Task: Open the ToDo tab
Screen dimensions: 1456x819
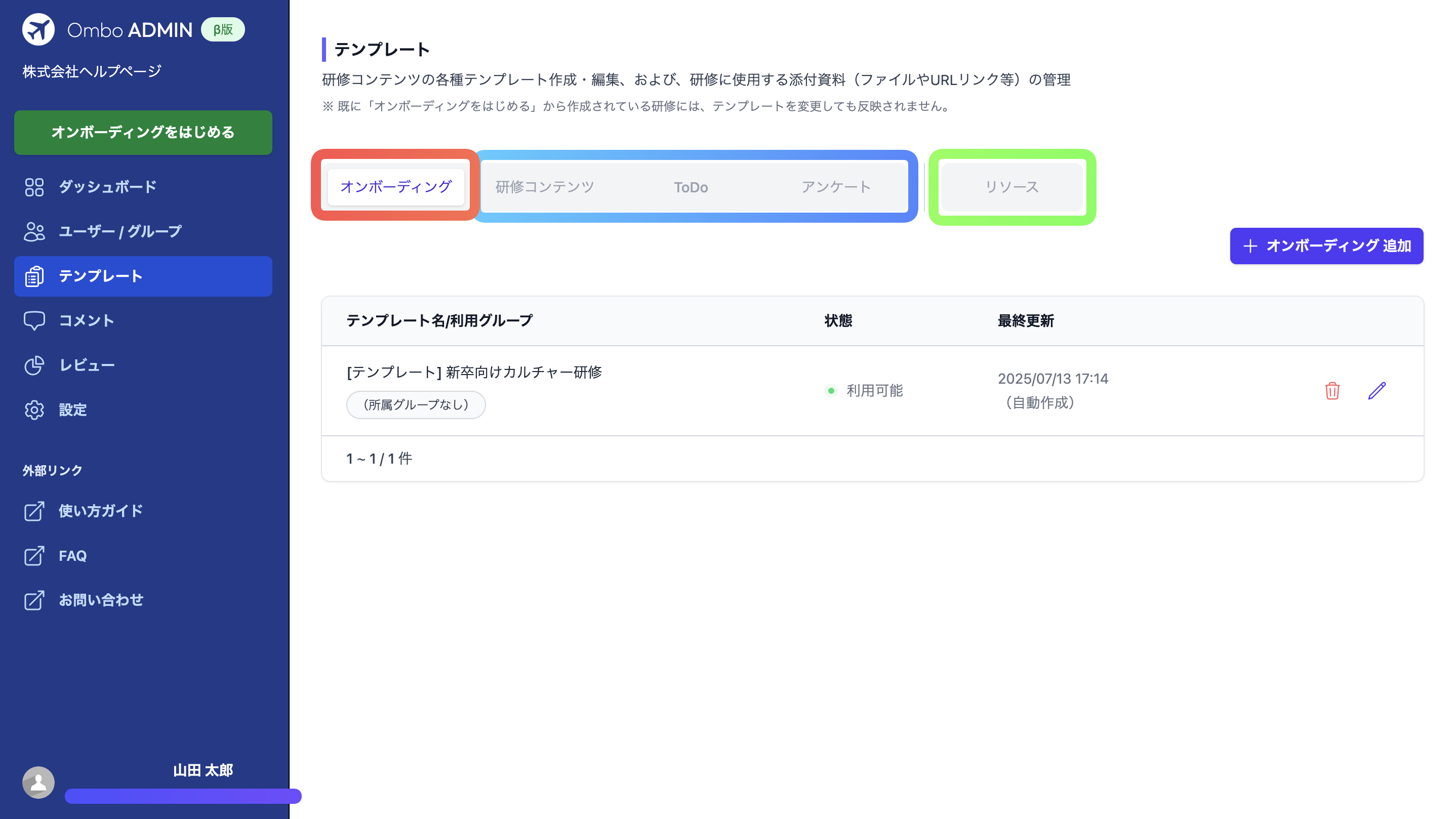Action: click(691, 187)
